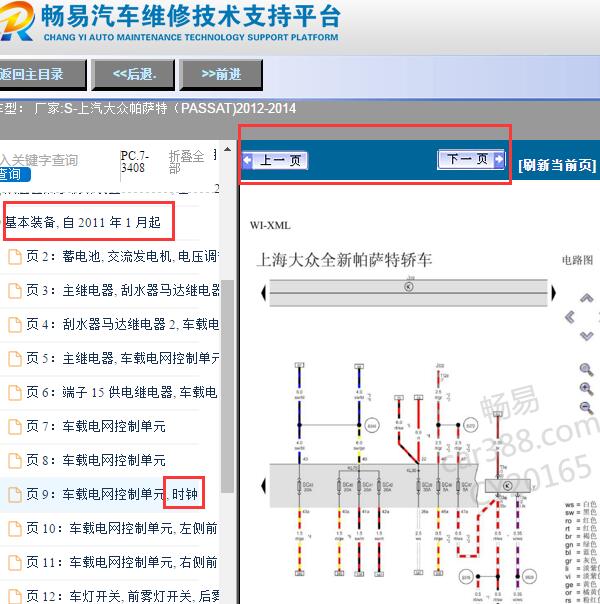
Task: Open the document icon for 页 4
Action: point(15,324)
